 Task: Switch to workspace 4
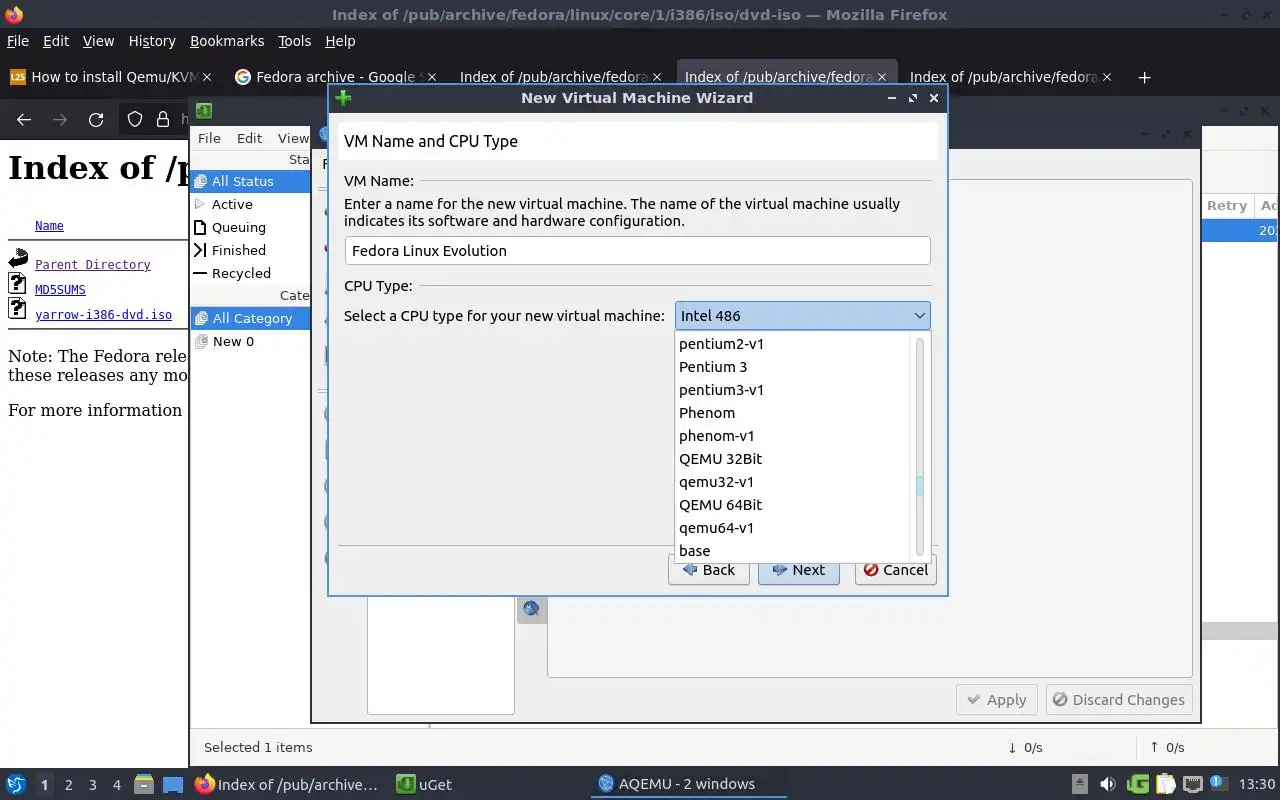click(116, 785)
